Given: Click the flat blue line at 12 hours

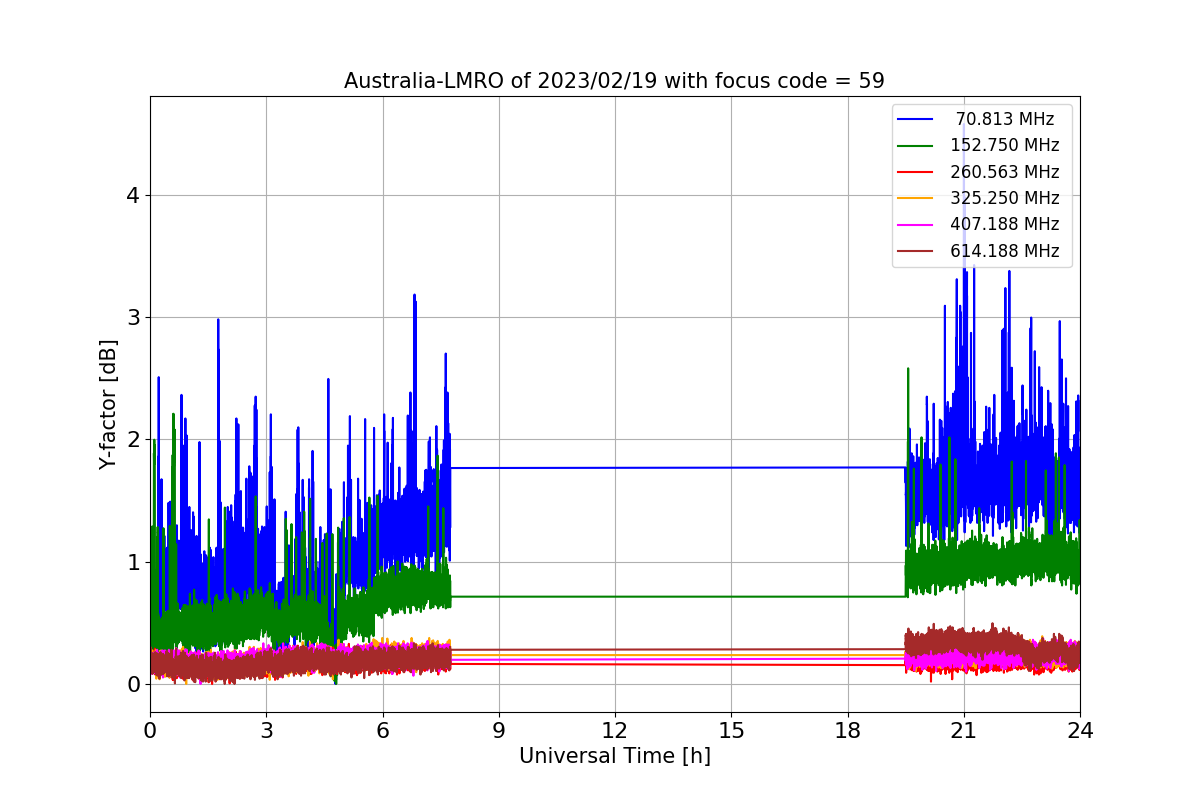Looking at the screenshot, I should (615, 467).
